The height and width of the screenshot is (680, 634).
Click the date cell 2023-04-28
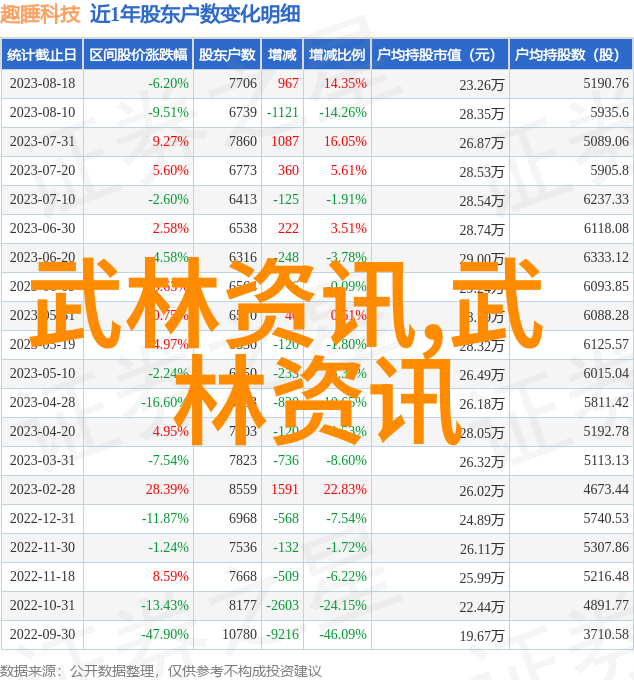(42, 402)
